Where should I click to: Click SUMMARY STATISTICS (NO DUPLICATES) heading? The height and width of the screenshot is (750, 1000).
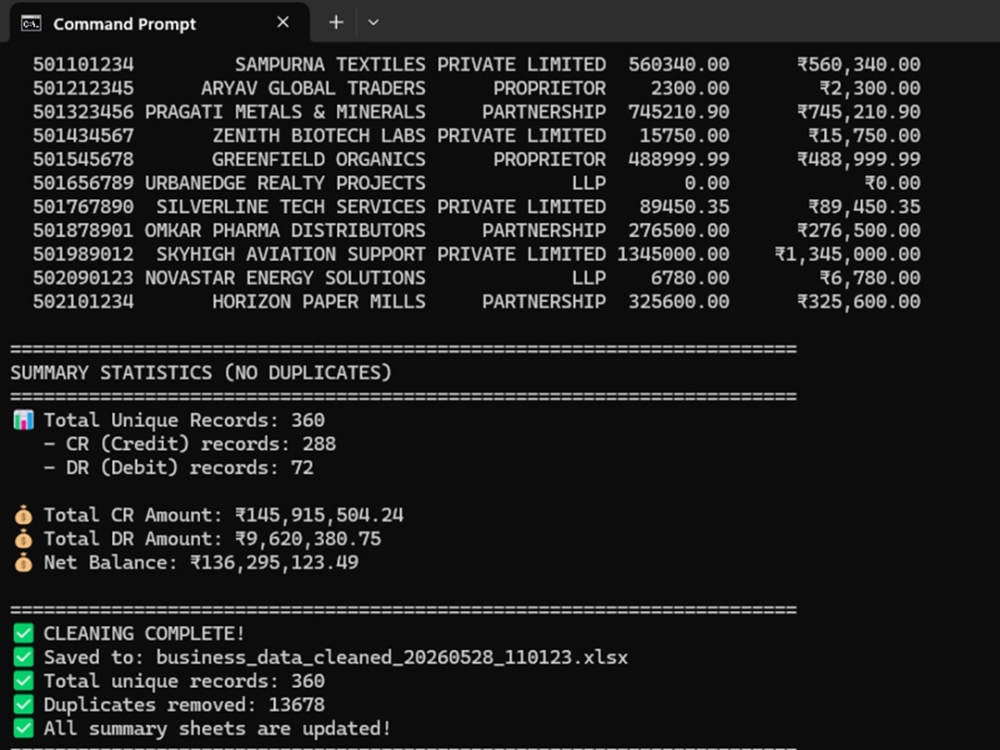point(201,372)
